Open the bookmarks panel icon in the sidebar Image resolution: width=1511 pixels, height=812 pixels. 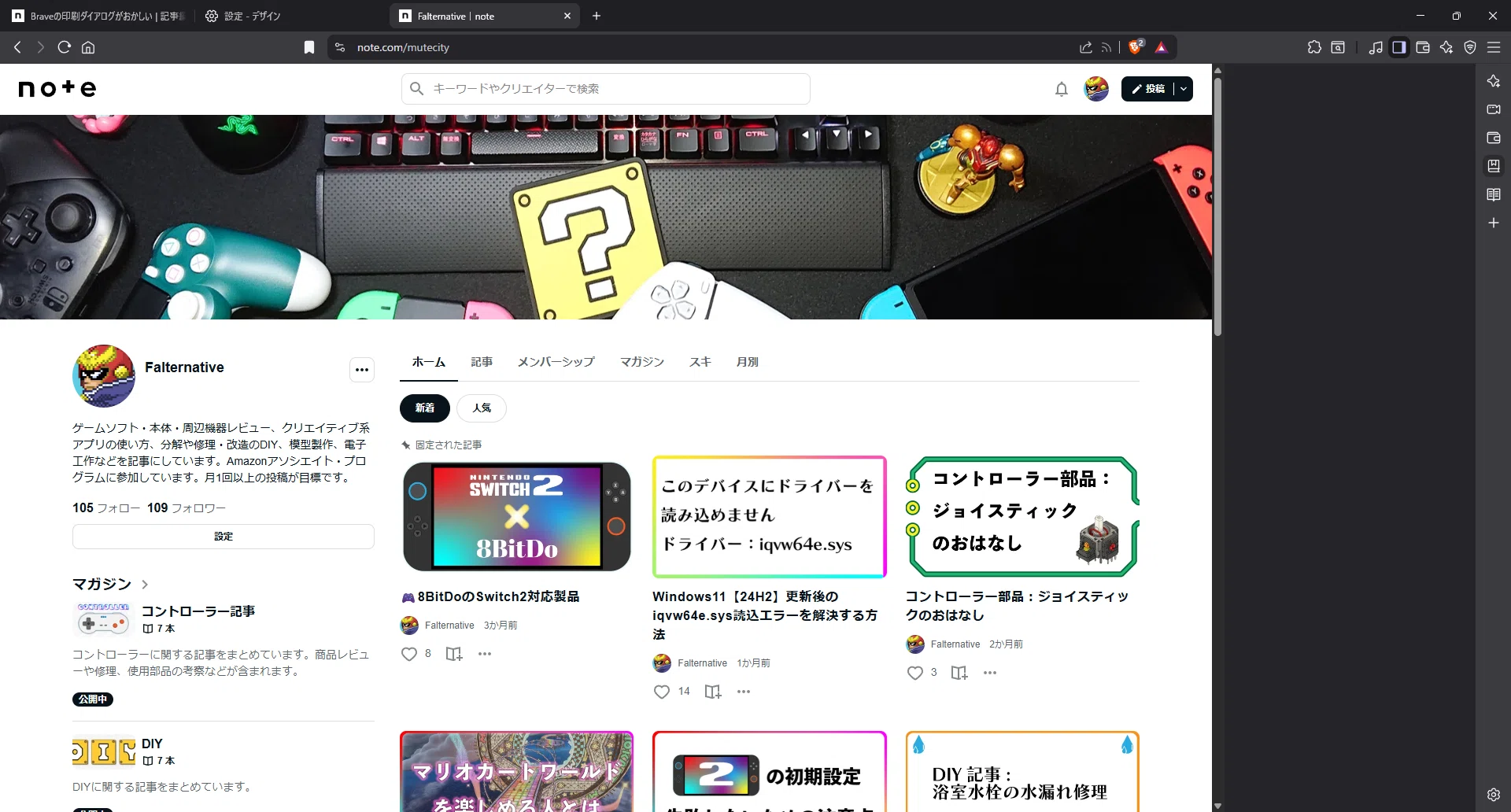point(1494,166)
